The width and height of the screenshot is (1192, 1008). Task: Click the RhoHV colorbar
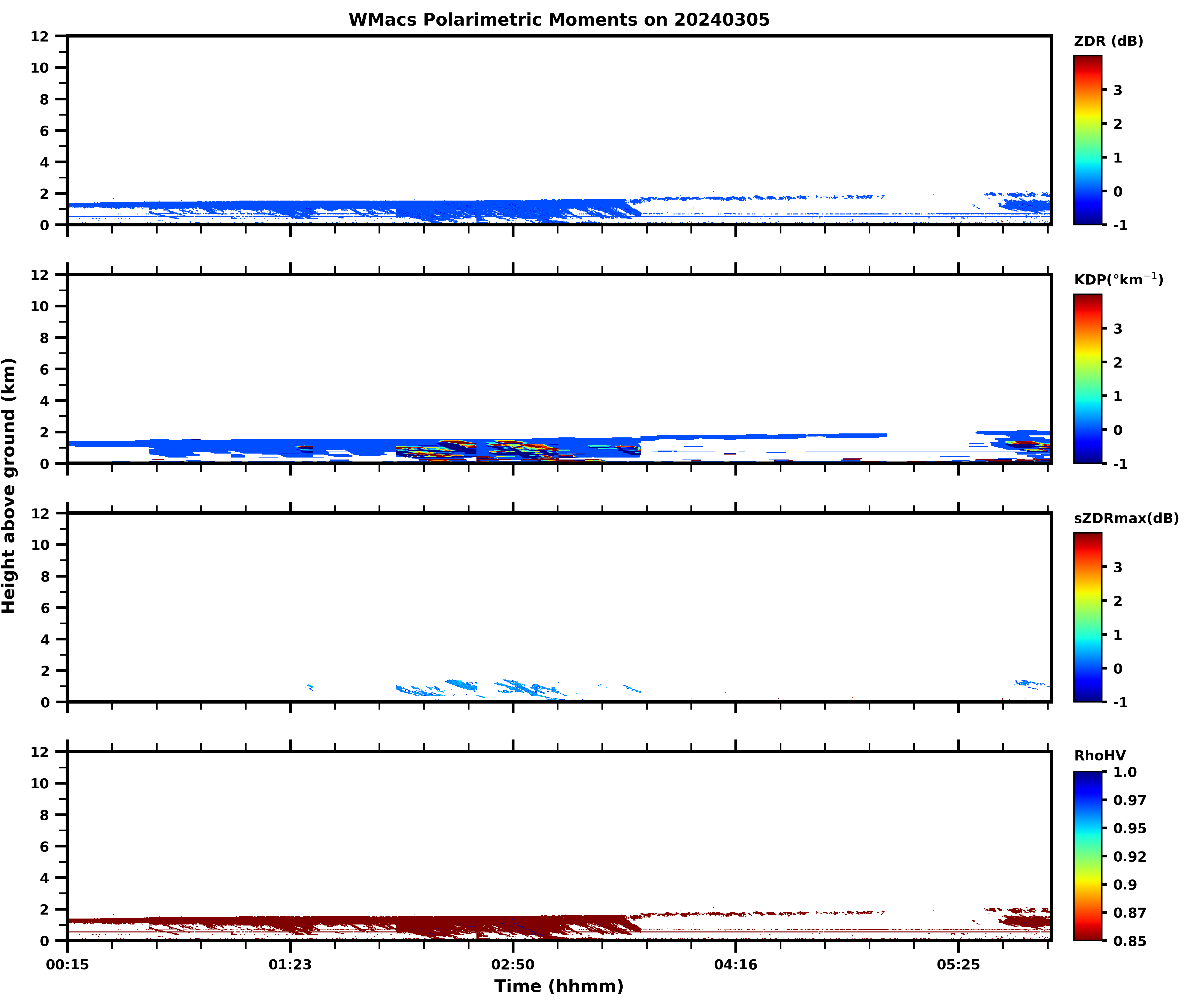pyautogui.click(x=1087, y=855)
